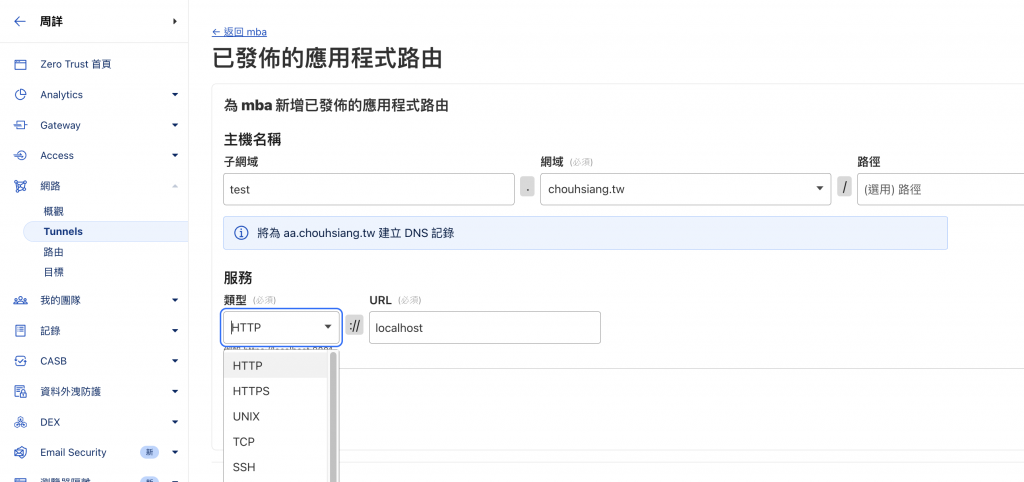
Task: Expand the Email Security chevron
Action: (x=175, y=453)
